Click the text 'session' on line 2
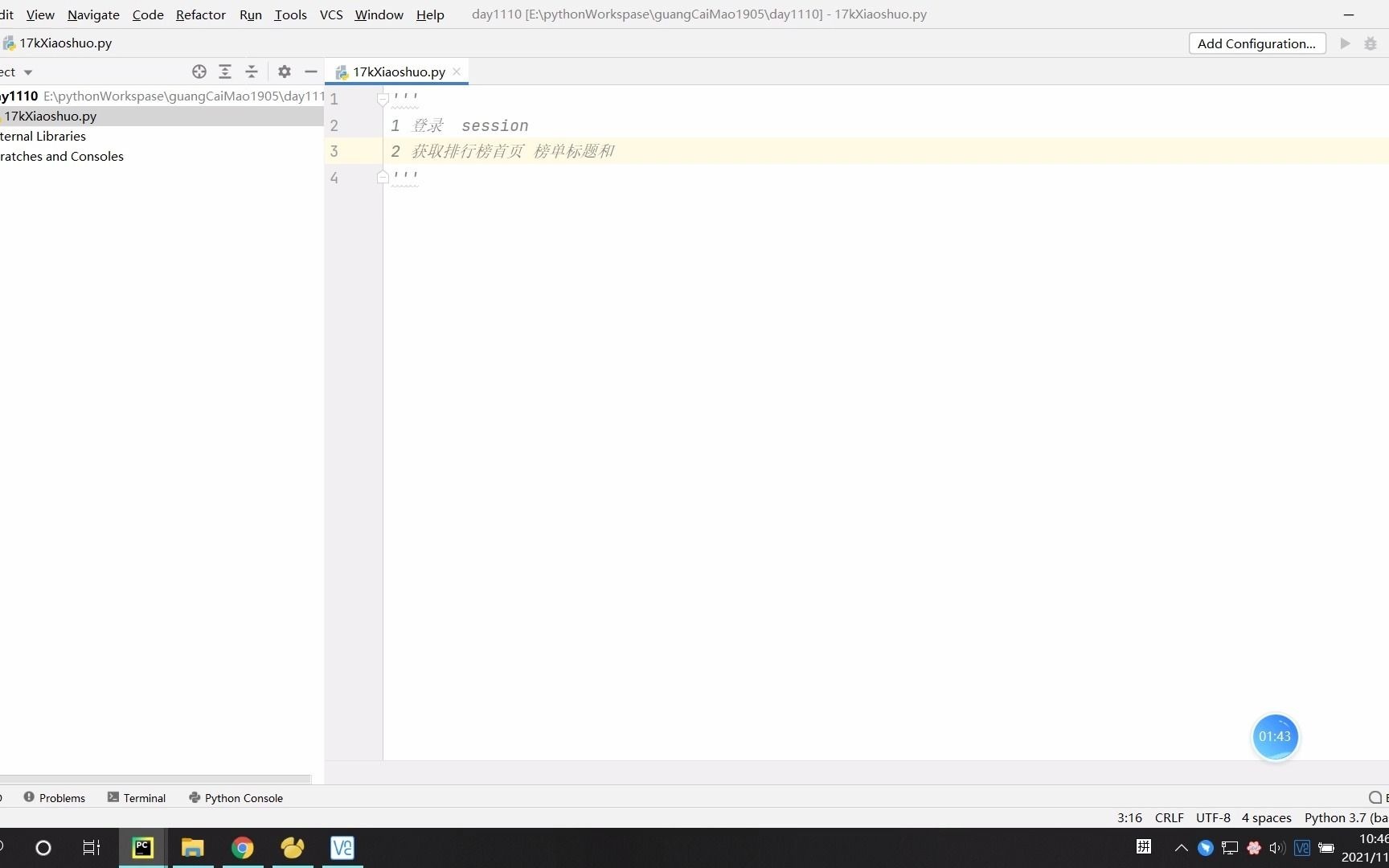This screenshot has width=1389, height=868. (x=495, y=125)
